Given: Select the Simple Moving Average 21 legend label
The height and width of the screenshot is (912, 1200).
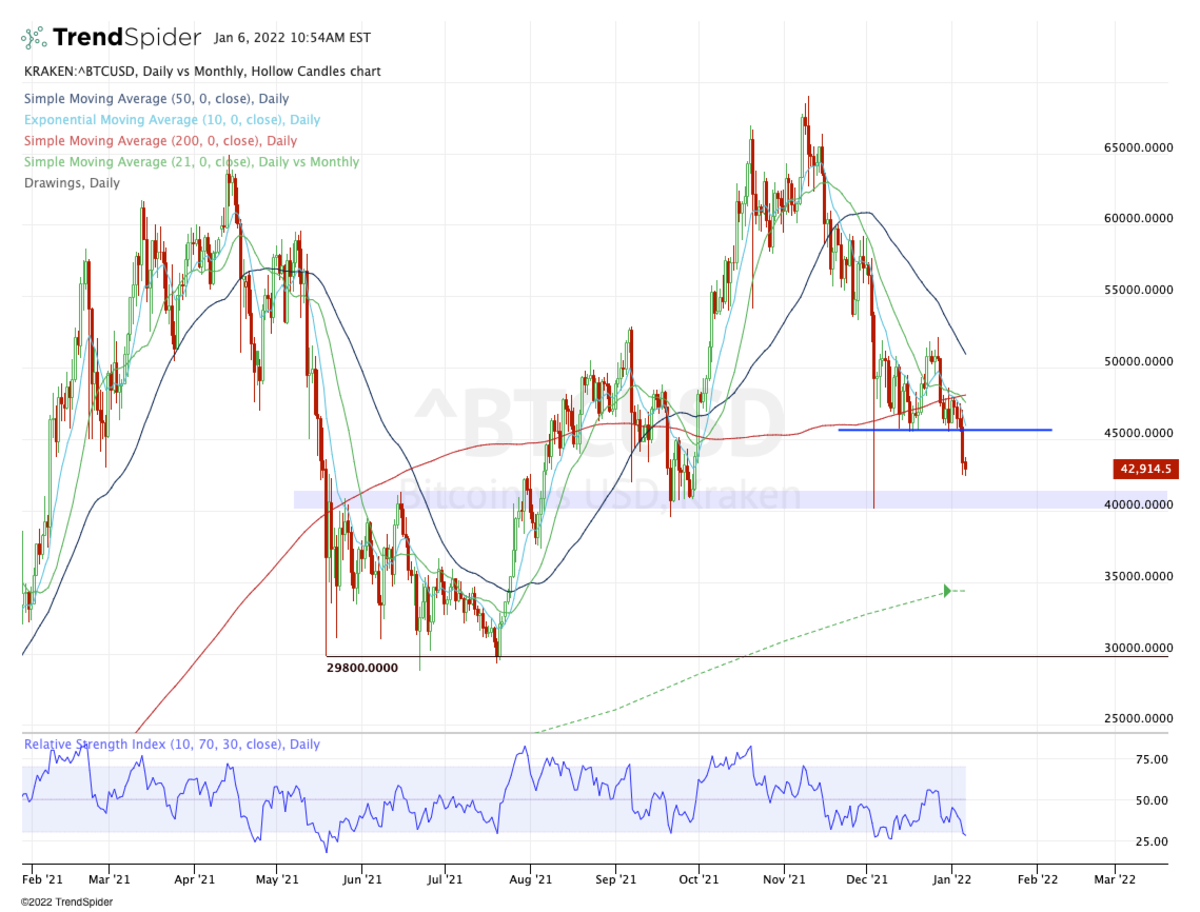Looking at the screenshot, I should pyautogui.click(x=191, y=162).
